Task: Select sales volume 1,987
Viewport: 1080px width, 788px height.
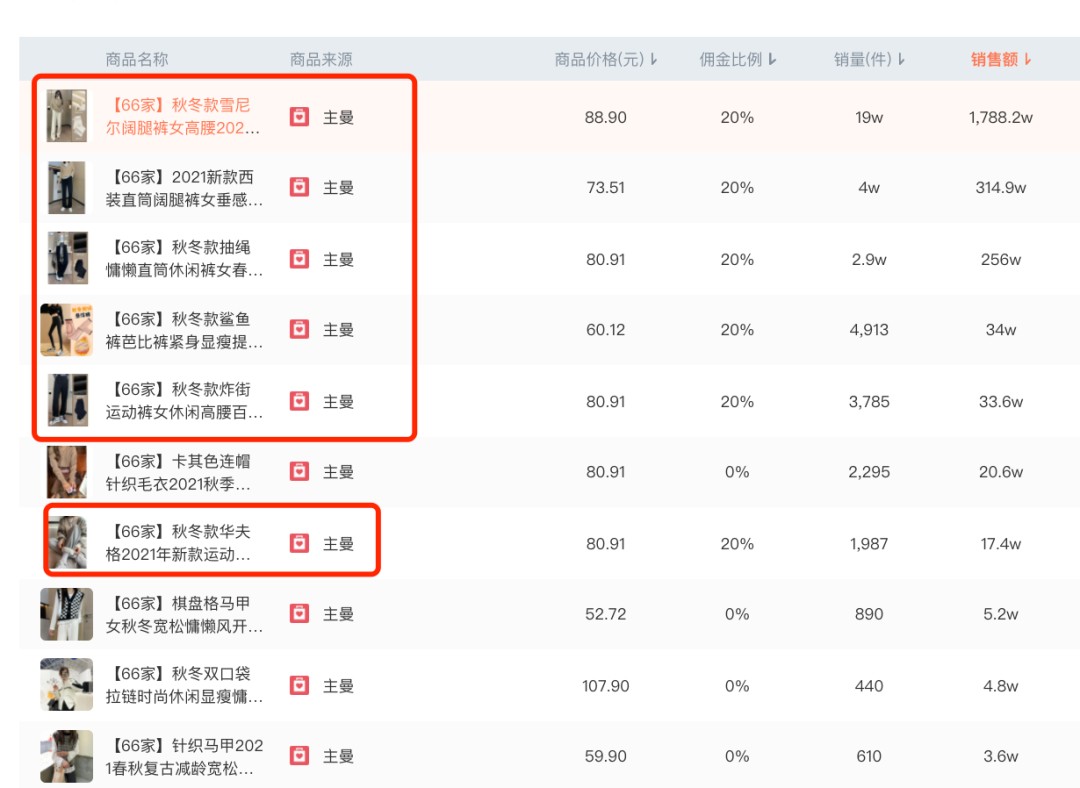Action: (x=869, y=543)
